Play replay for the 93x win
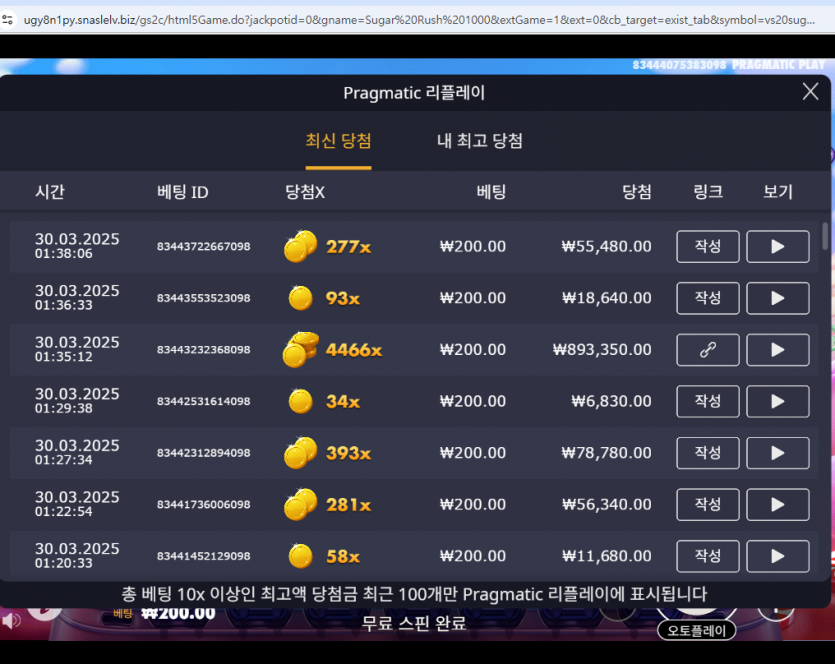This screenshot has width=835, height=664. tap(777, 298)
